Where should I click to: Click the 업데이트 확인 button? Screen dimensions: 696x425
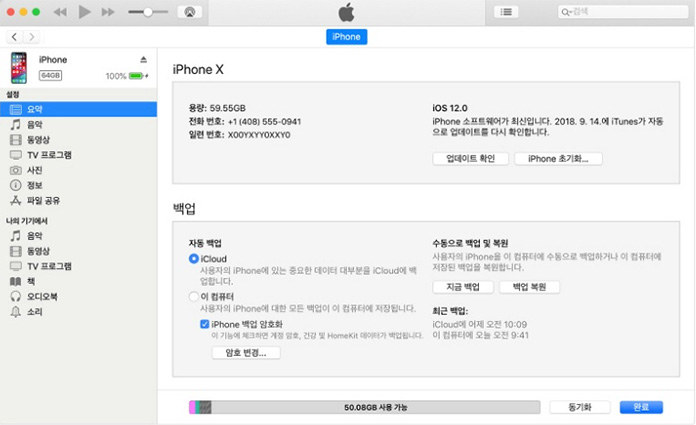point(471,159)
